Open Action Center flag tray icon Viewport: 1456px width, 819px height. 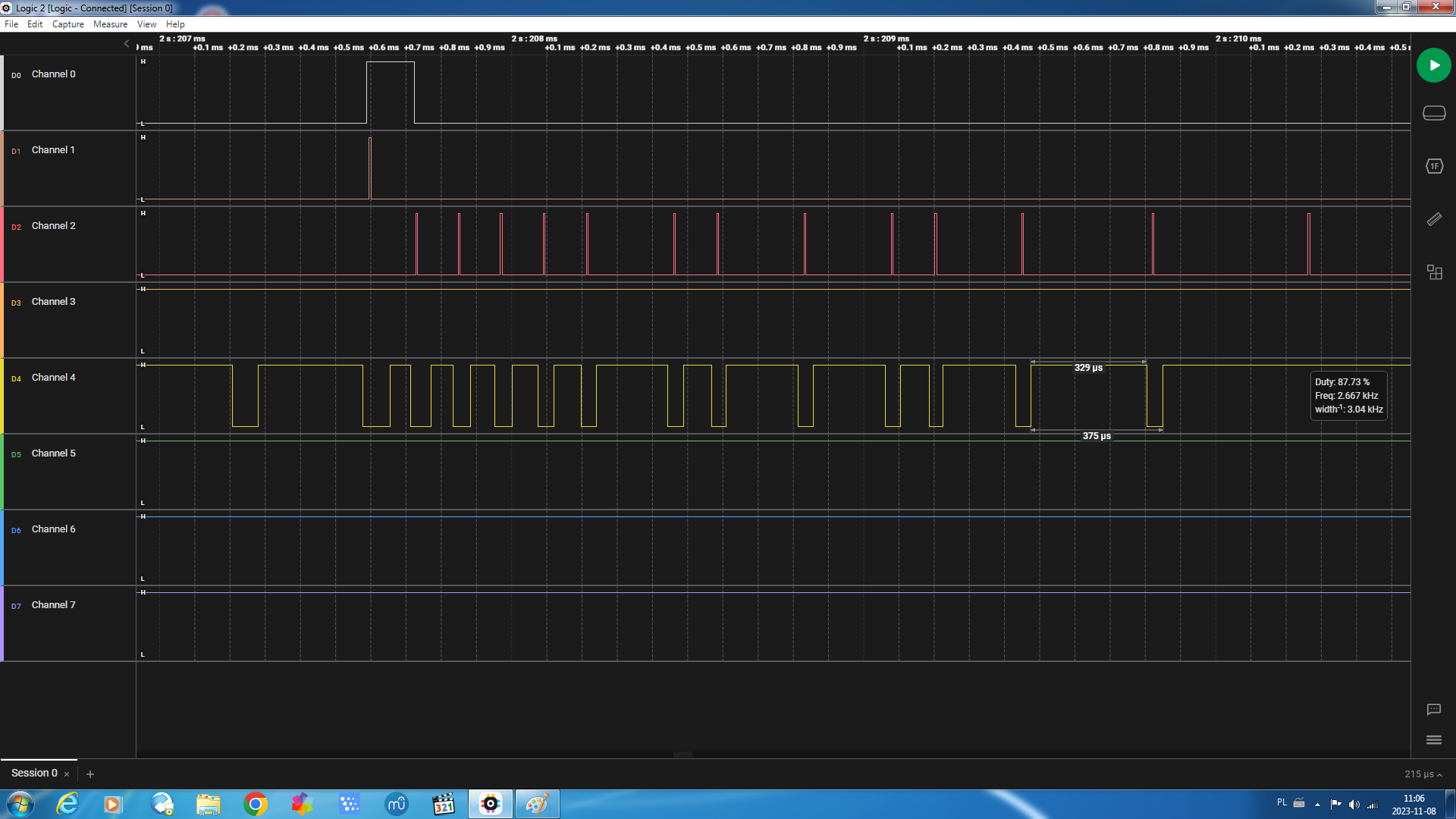click(1336, 804)
